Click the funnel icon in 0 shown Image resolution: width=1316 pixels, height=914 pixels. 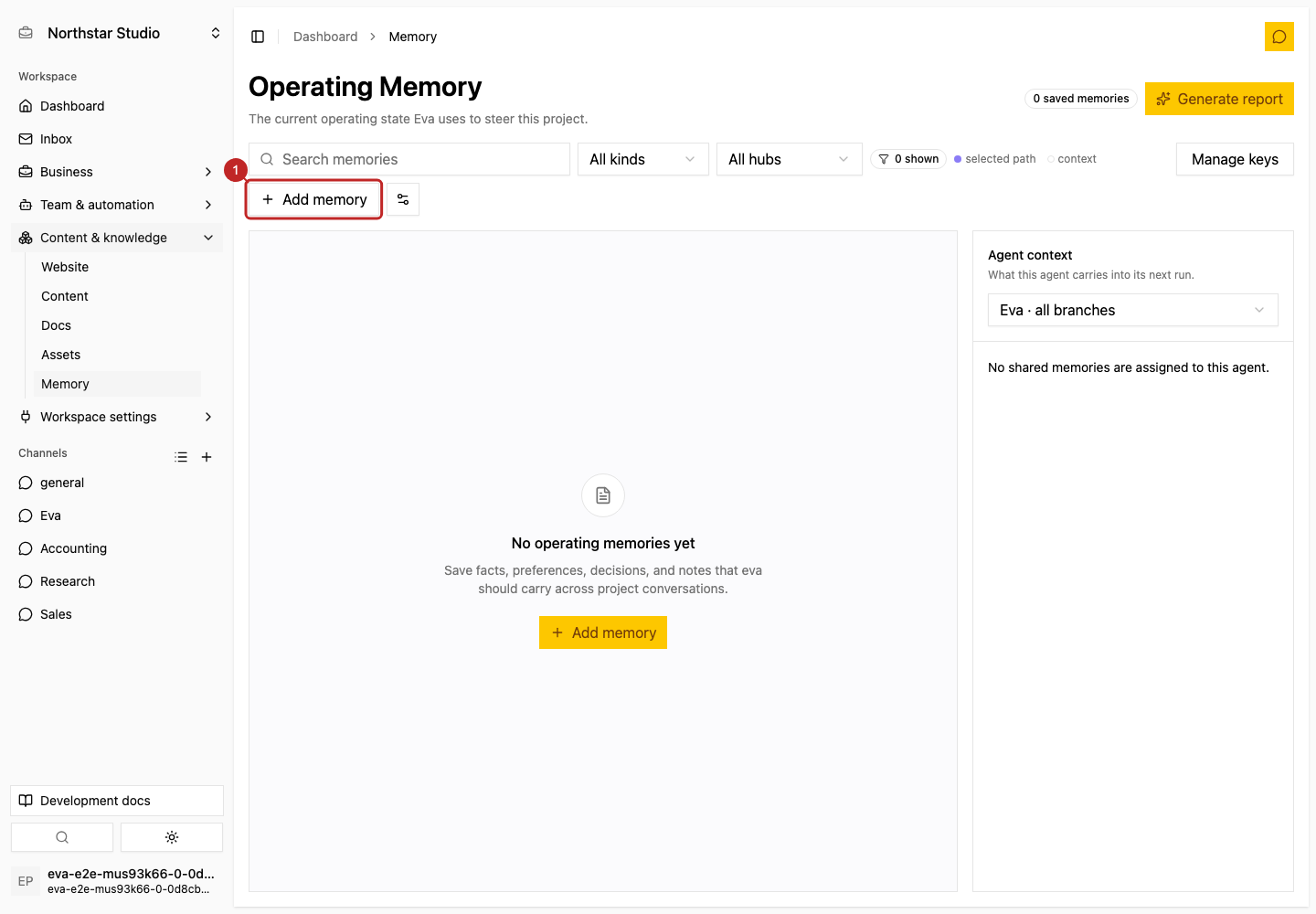coord(884,159)
